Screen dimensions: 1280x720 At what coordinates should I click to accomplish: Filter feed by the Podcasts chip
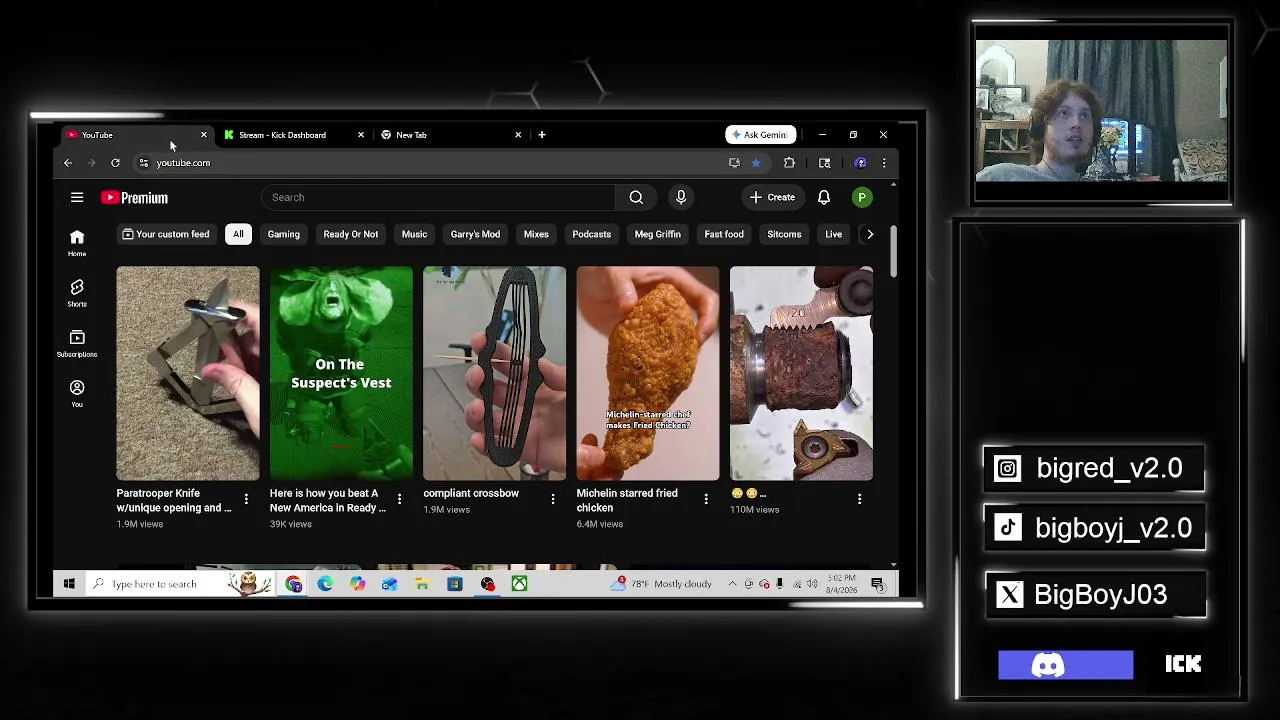coord(591,234)
